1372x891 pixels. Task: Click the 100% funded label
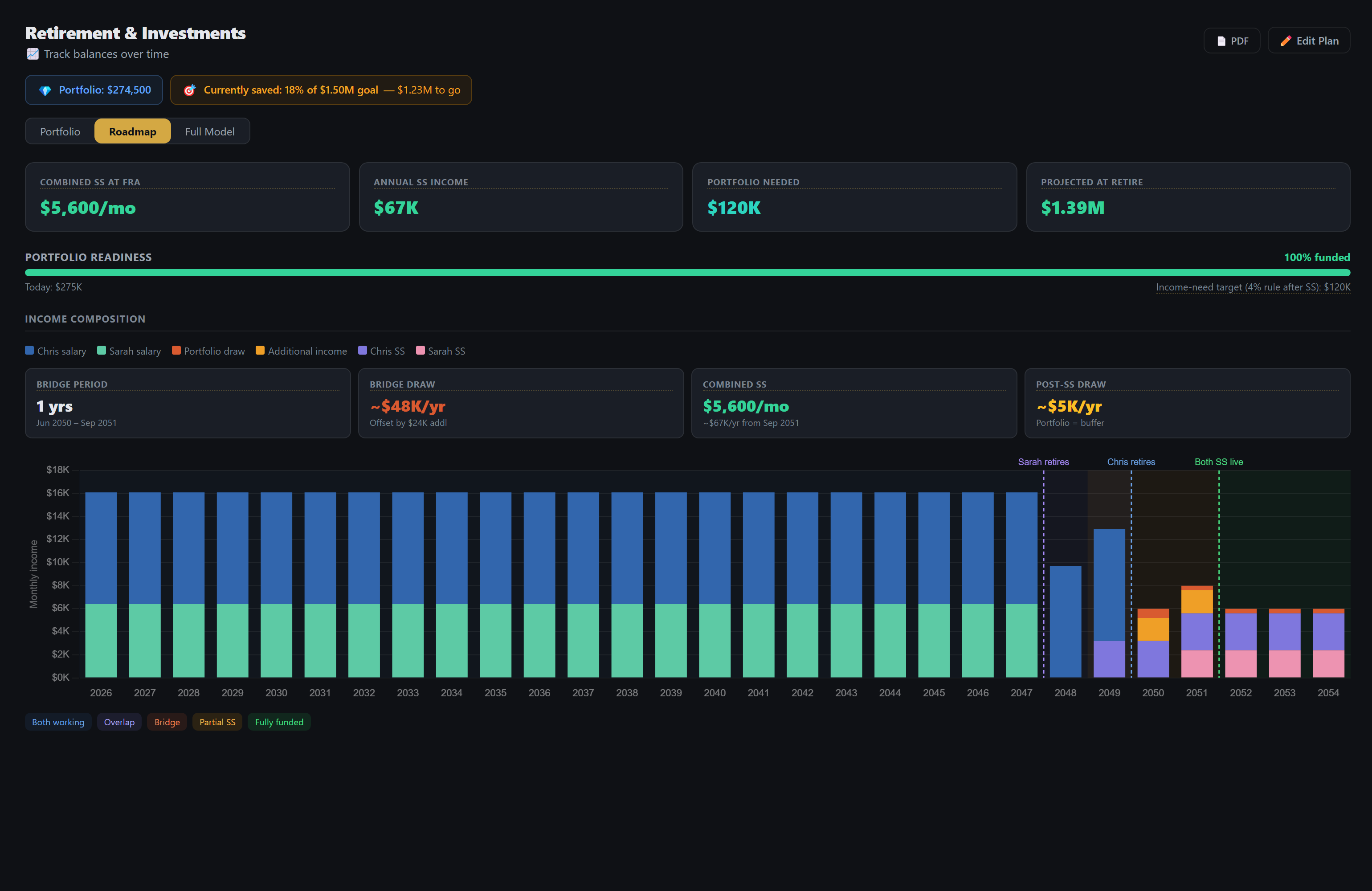coord(1317,257)
